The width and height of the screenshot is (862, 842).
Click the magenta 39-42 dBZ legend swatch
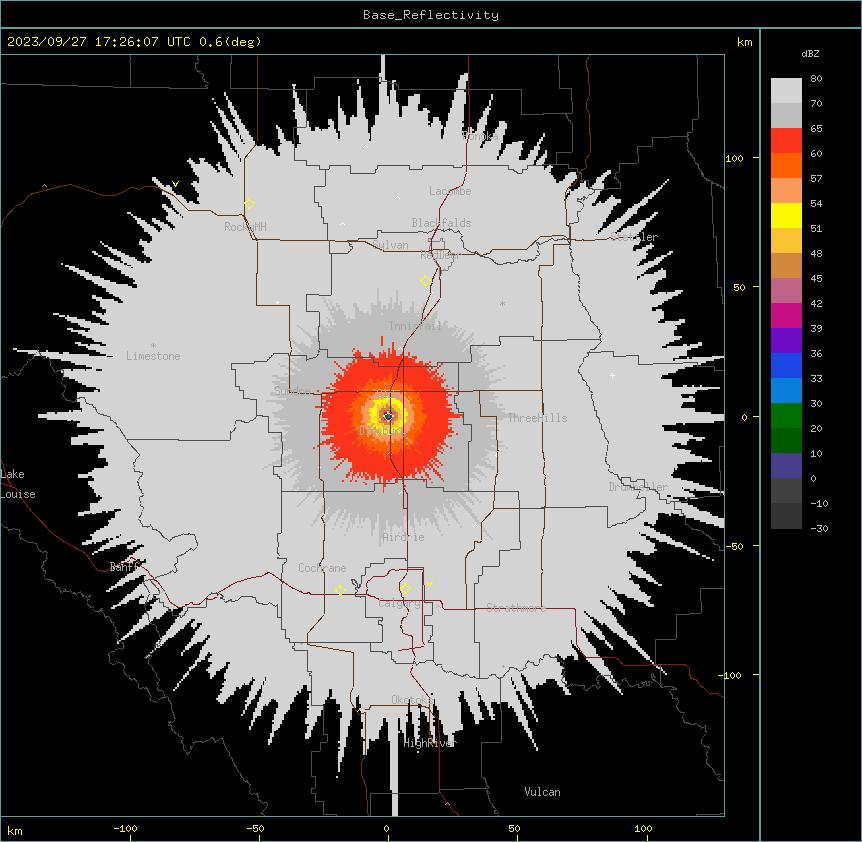pos(786,315)
